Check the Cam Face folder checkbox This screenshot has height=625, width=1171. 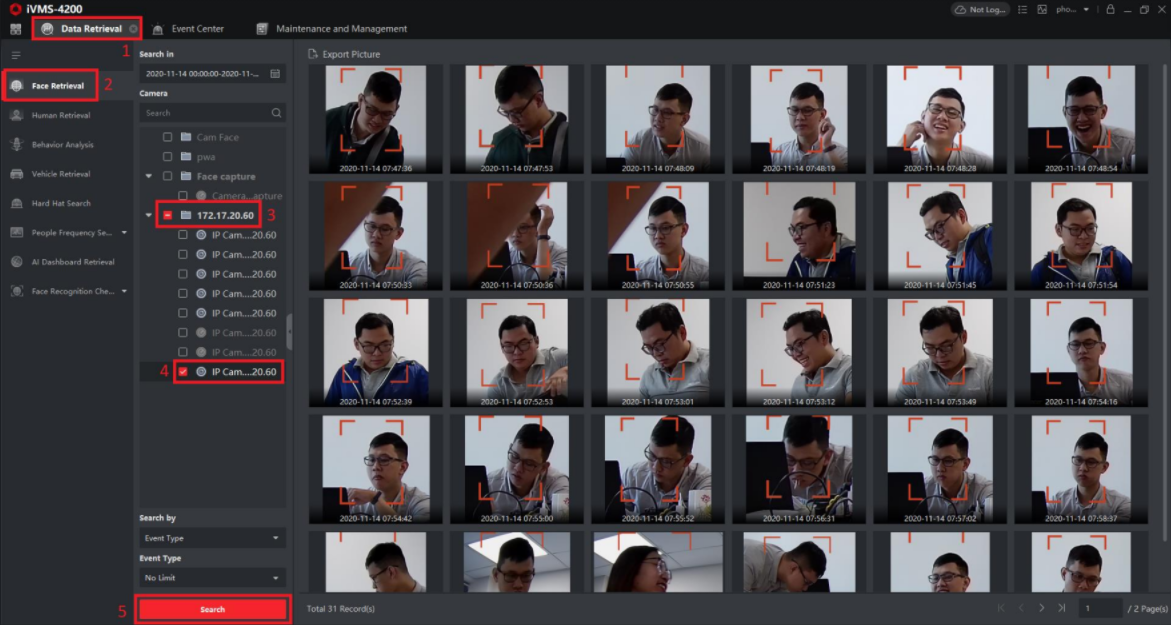(x=168, y=137)
